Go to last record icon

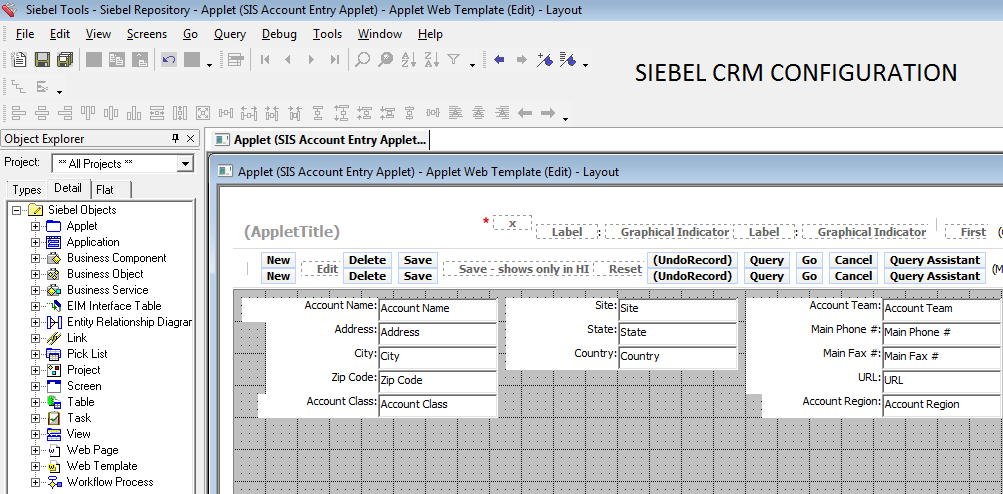point(335,60)
